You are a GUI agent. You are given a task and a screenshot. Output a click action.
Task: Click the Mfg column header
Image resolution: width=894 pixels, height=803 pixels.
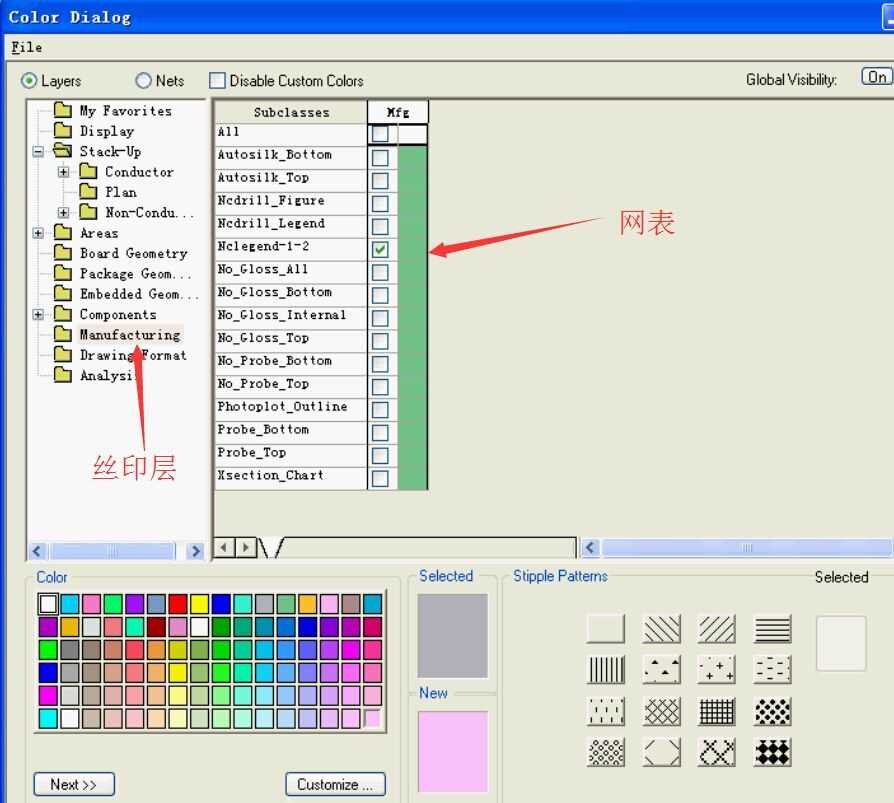pyautogui.click(x=398, y=112)
